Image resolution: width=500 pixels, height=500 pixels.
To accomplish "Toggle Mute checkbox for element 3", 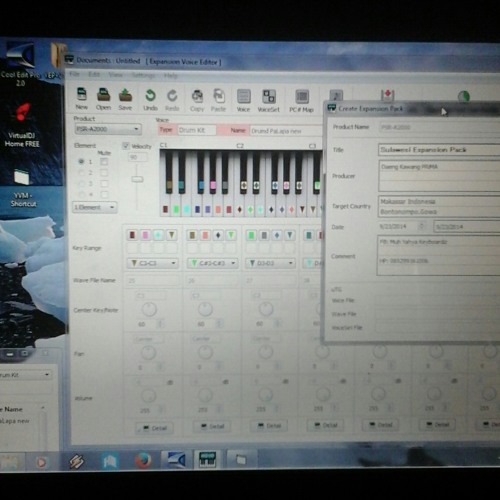I will pyautogui.click(x=104, y=184).
